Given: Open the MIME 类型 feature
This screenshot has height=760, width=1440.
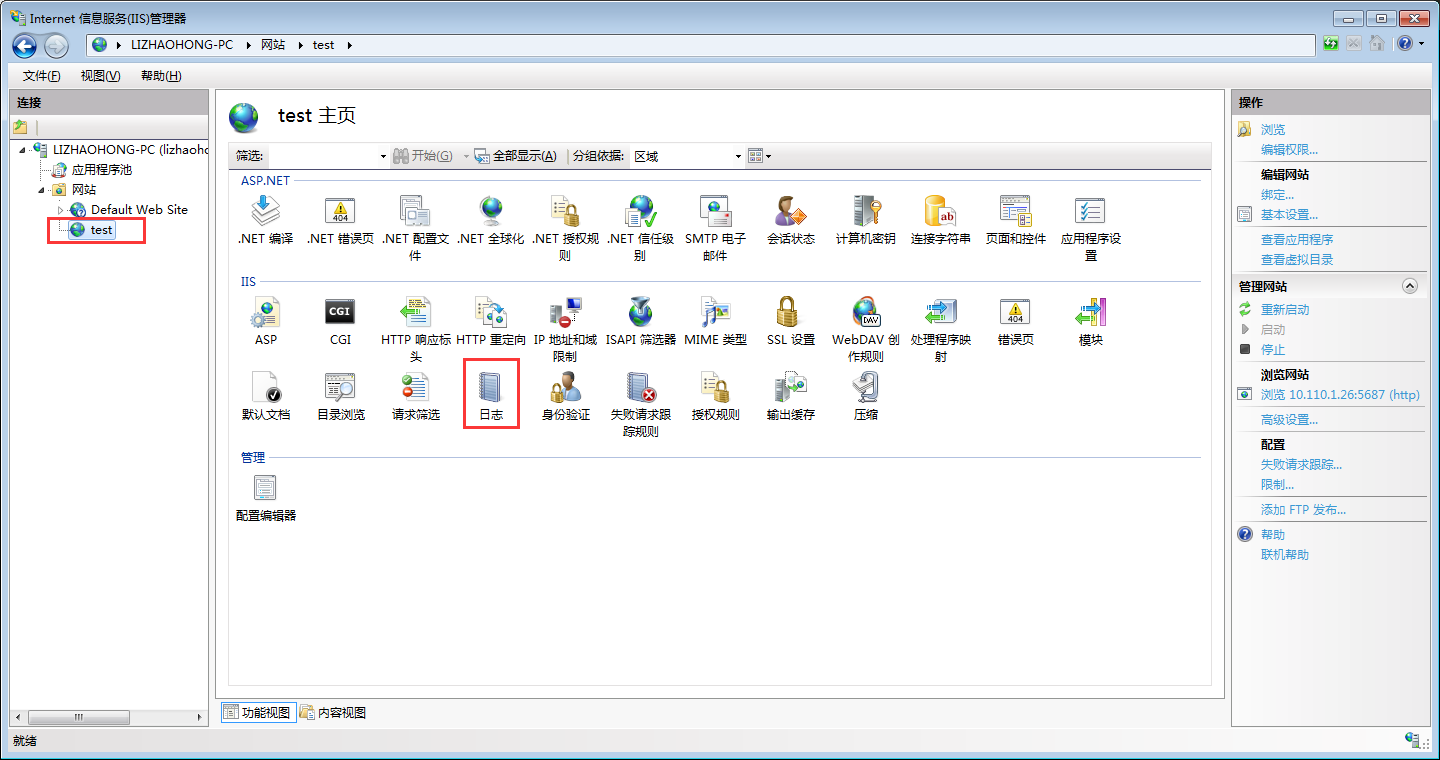Looking at the screenshot, I should click(715, 321).
